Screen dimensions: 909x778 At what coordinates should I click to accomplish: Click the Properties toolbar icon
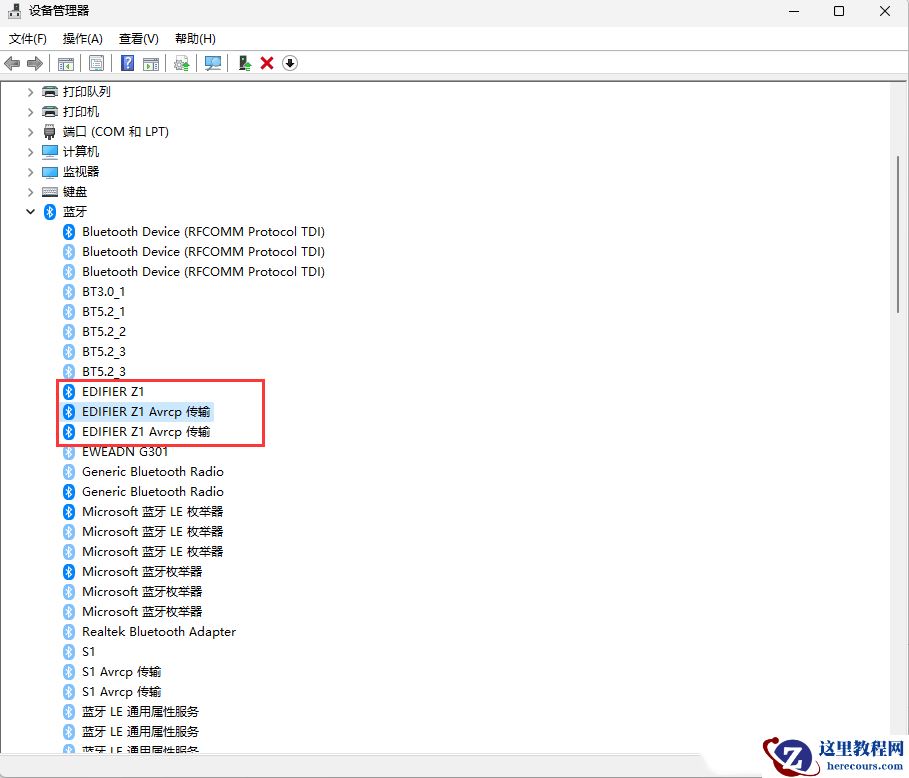pyautogui.click(x=95, y=63)
